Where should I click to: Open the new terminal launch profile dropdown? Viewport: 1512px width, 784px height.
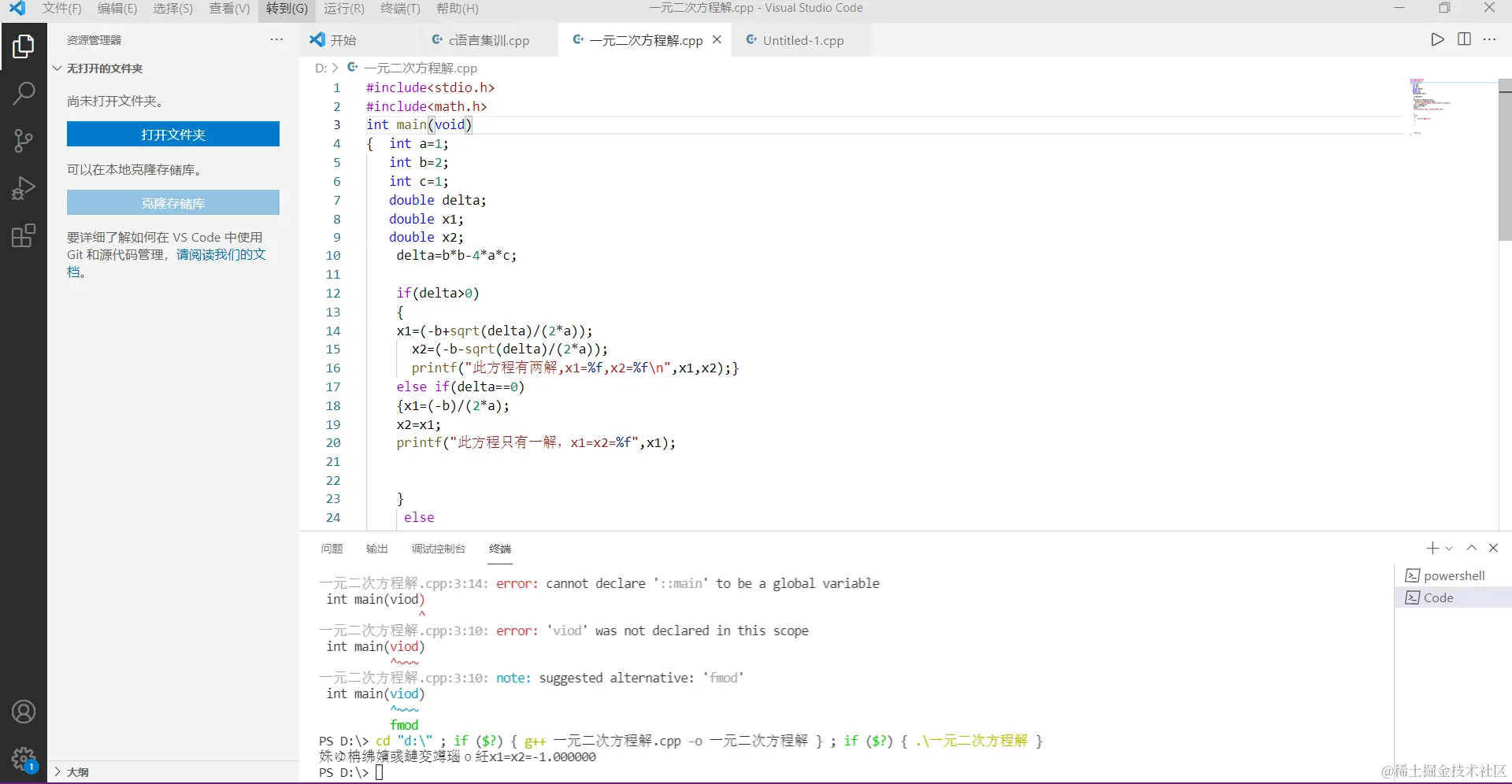click(x=1449, y=549)
